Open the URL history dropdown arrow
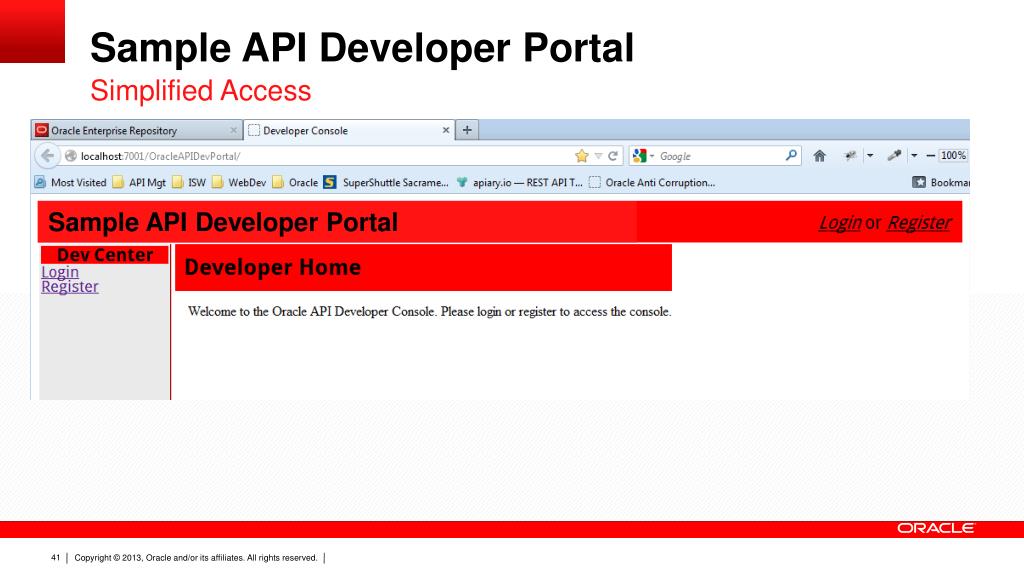Image resolution: width=1024 pixels, height=576 pixels. (x=598, y=156)
